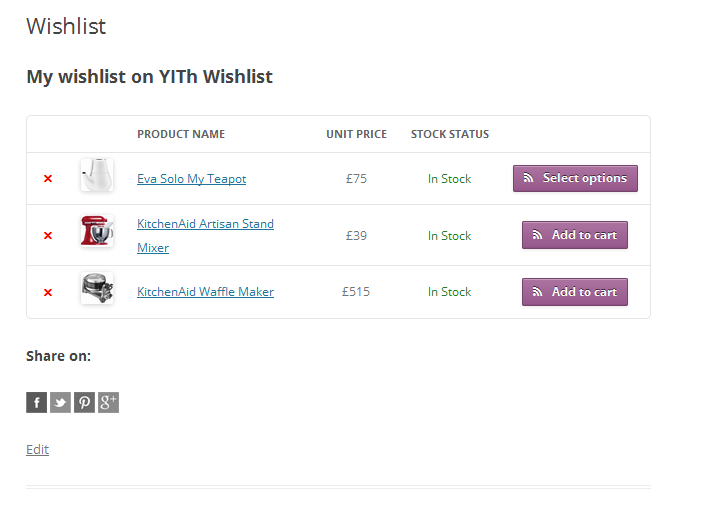Add the Stand Mixer to cart
716x532 pixels.
click(x=574, y=235)
